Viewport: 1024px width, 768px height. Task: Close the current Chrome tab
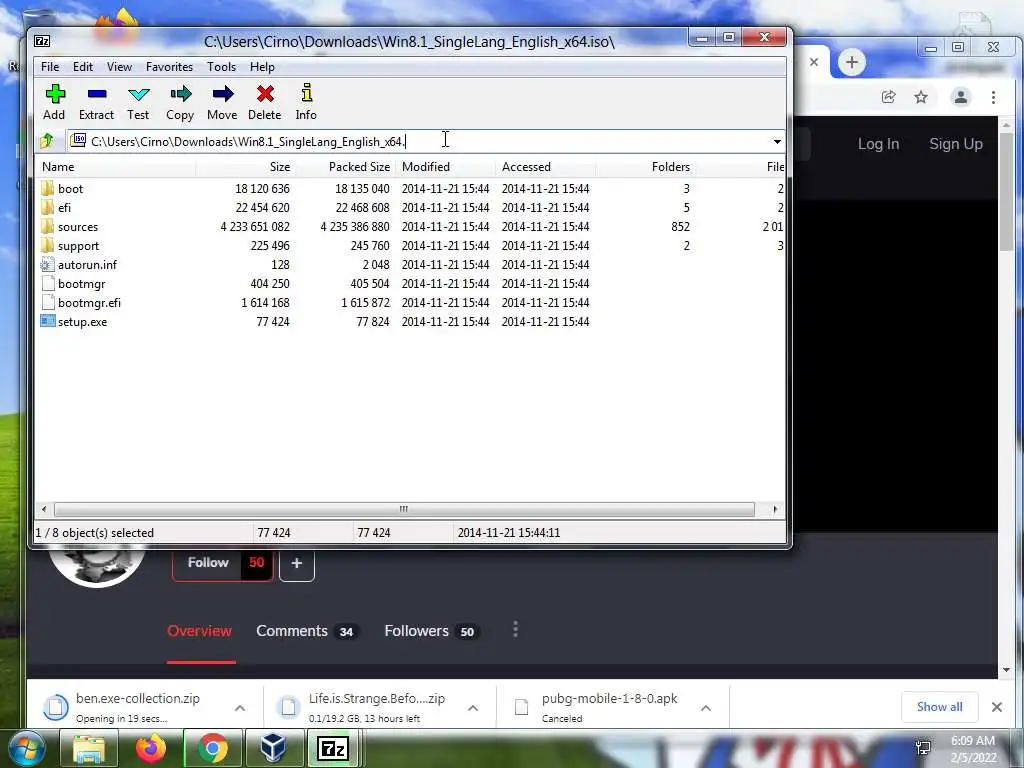(x=814, y=62)
